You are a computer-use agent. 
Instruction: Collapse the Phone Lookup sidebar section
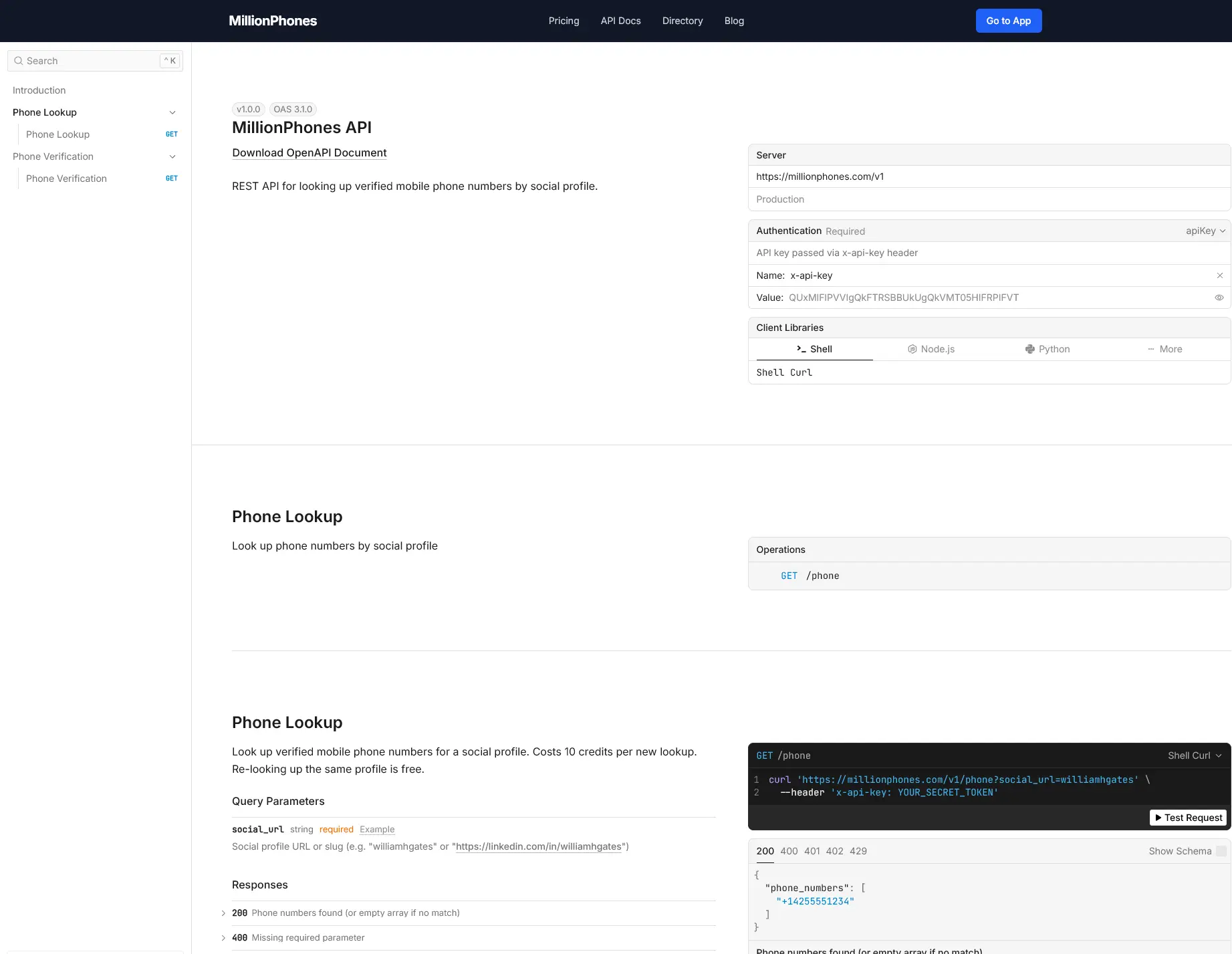coord(172,112)
